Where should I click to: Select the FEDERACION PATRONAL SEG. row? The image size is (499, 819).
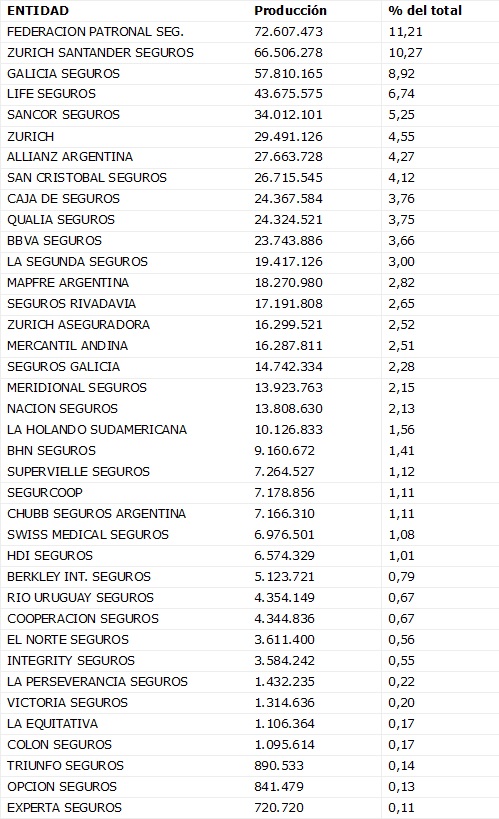(250, 32)
